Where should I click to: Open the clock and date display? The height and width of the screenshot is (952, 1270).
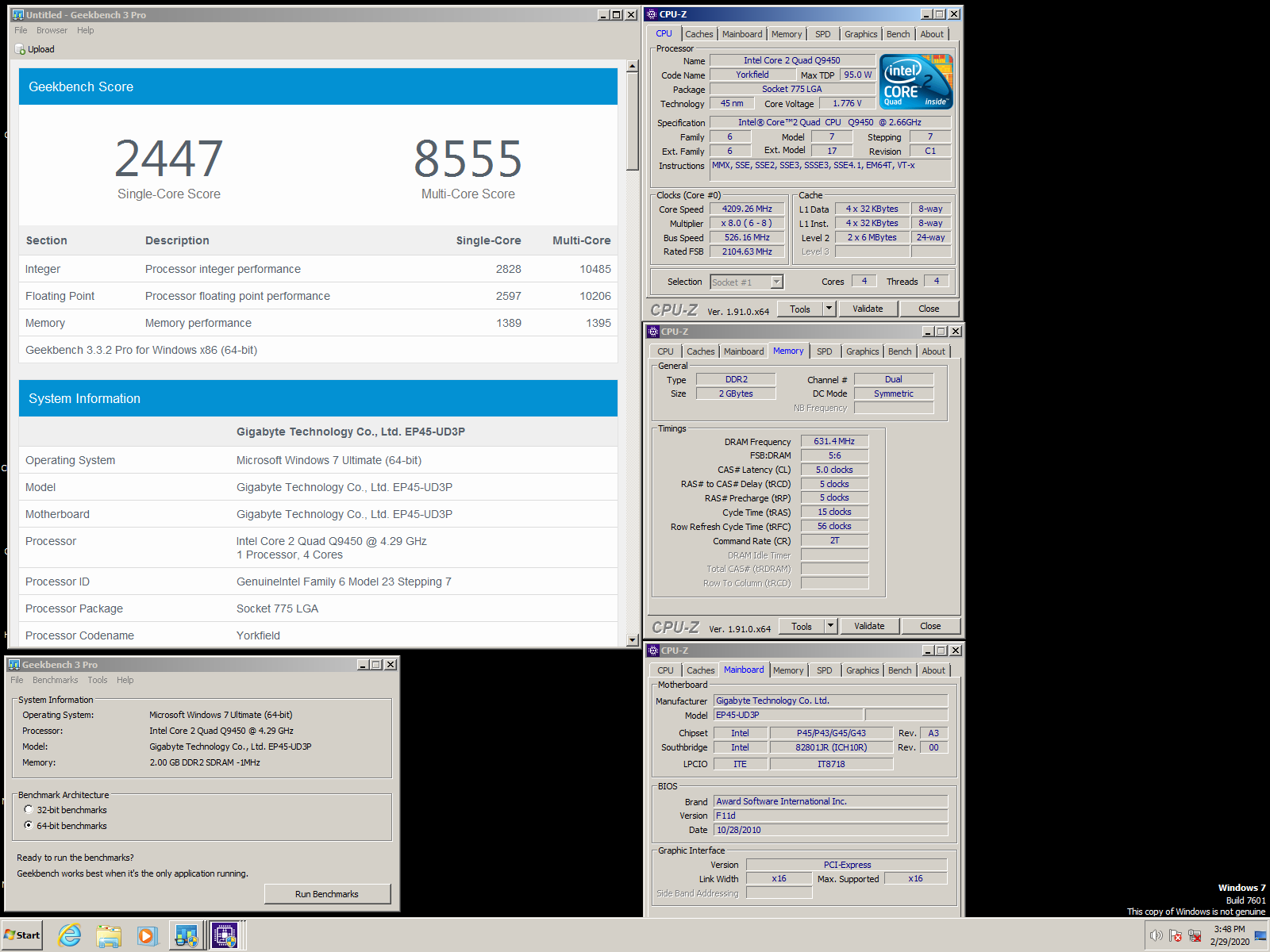click(1230, 935)
